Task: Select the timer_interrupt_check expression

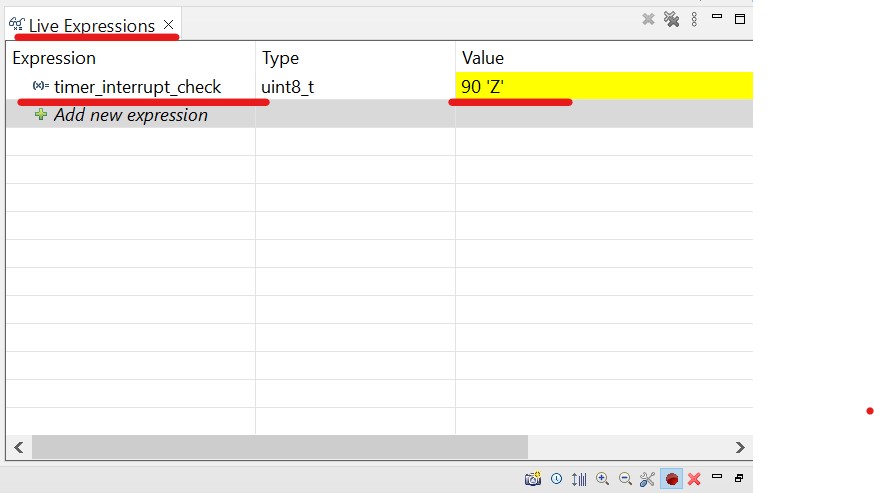Action: click(x=137, y=86)
